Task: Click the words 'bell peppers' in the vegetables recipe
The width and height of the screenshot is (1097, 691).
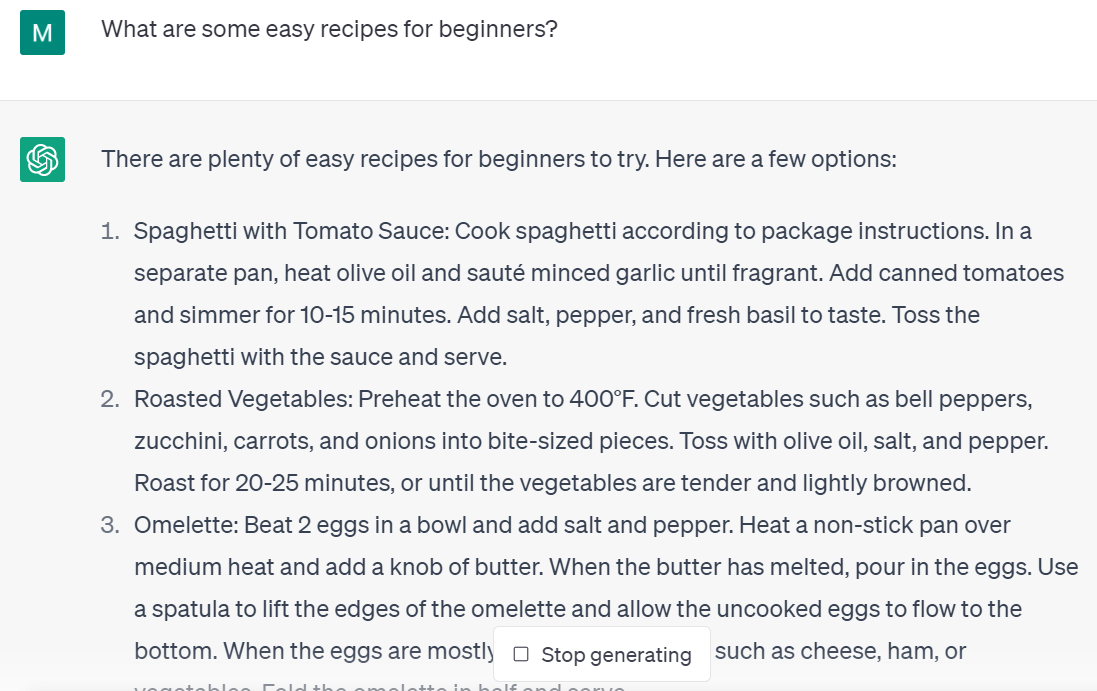Action: pyautogui.click(x=970, y=400)
